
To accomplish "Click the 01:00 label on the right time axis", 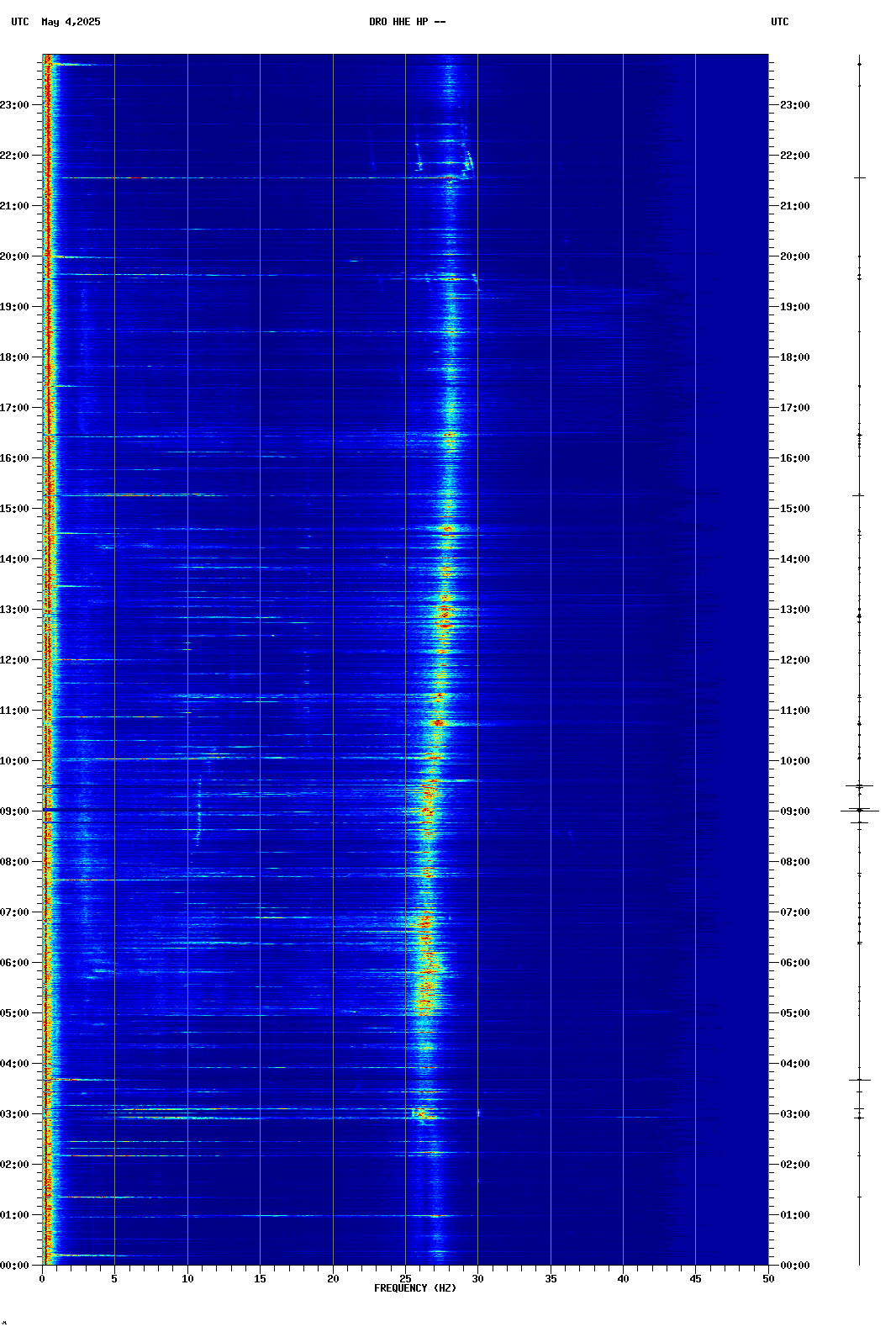I will [x=795, y=1215].
